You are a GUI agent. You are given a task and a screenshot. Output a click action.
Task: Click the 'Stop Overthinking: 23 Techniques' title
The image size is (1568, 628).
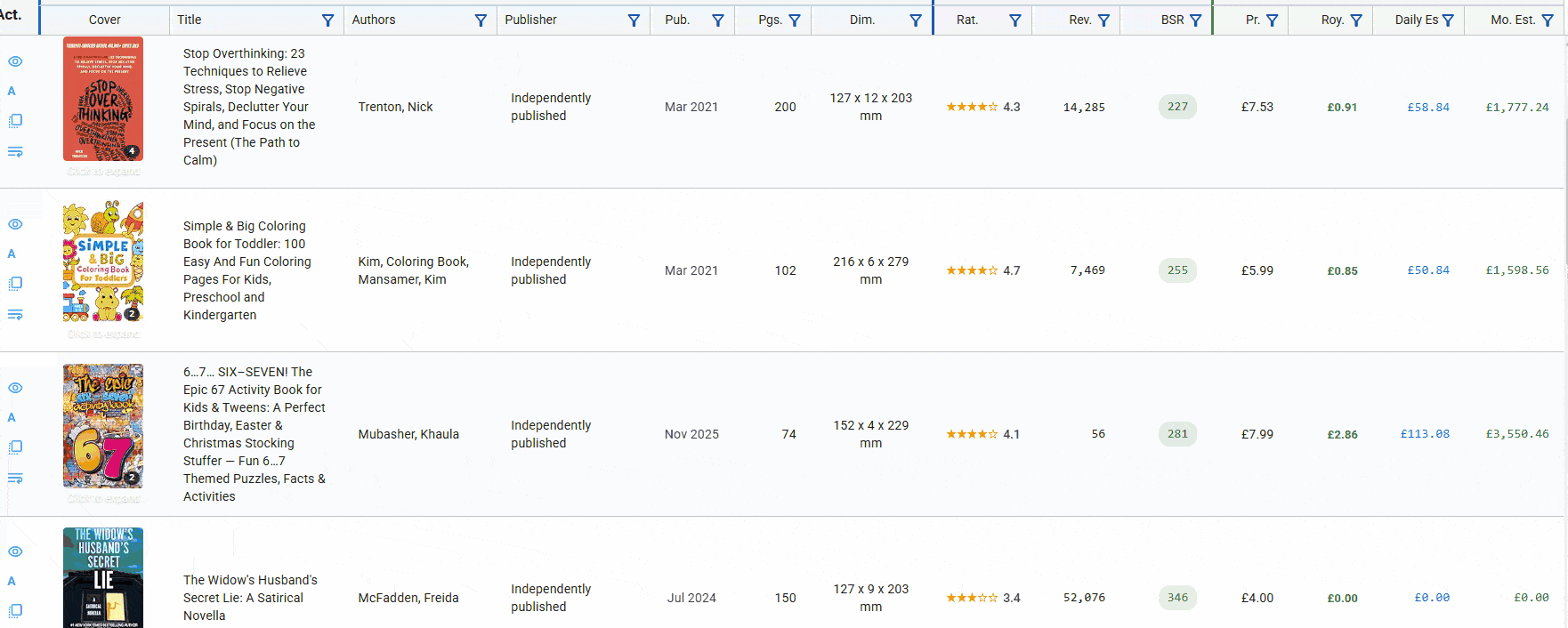pos(249,107)
